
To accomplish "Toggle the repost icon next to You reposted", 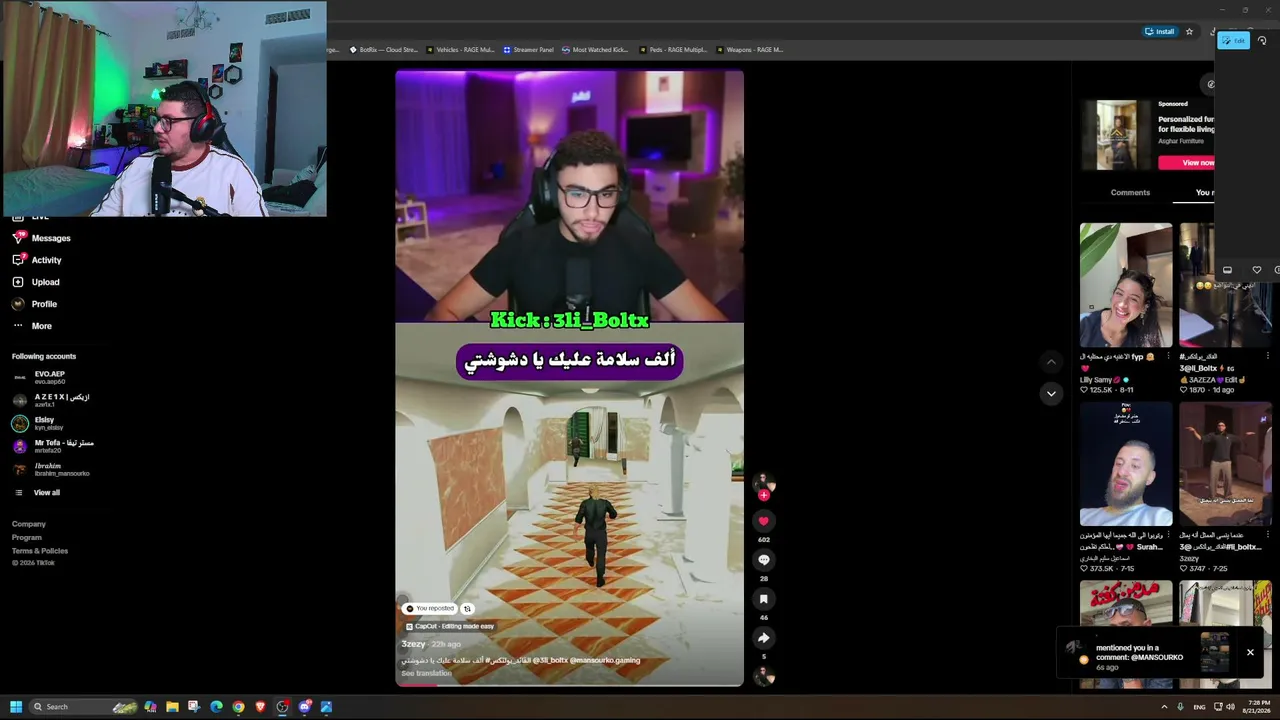I will click(x=466, y=608).
